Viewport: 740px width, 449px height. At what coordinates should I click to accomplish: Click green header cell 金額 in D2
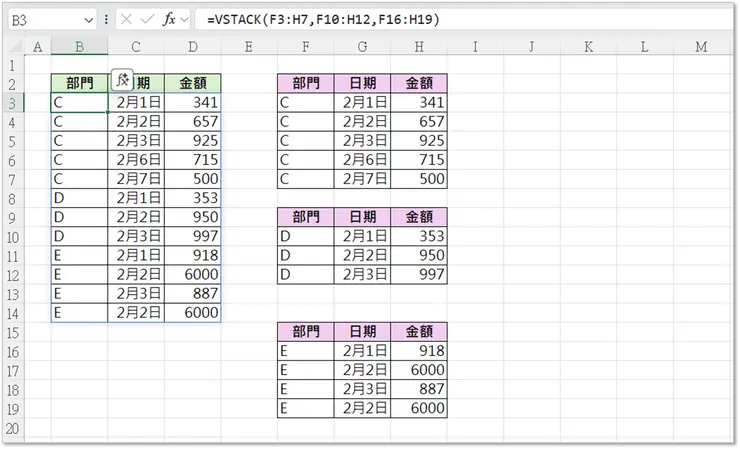point(193,84)
